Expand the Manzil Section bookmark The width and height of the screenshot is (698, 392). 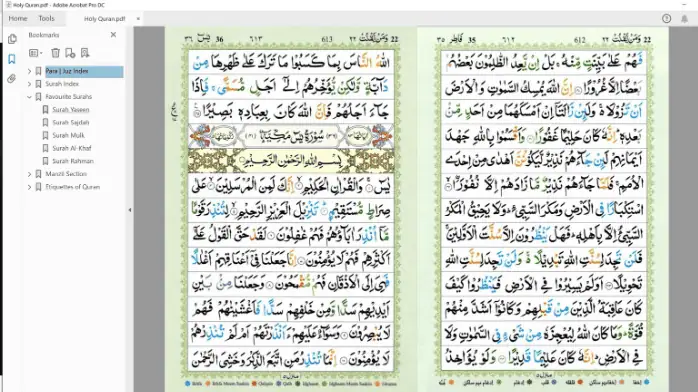point(29,174)
